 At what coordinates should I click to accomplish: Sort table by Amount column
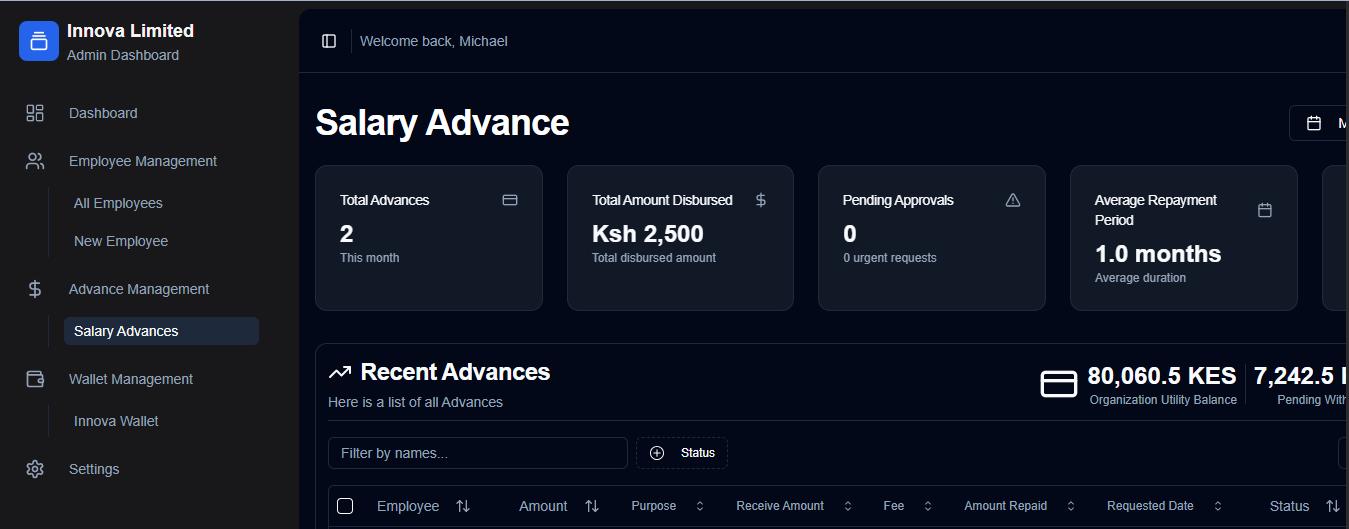pos(559,506)
